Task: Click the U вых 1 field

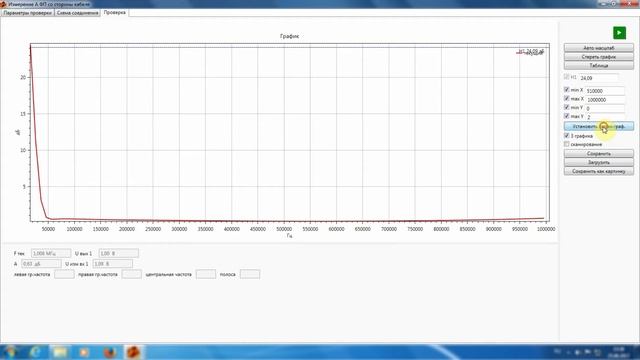Action: point(119,253)
